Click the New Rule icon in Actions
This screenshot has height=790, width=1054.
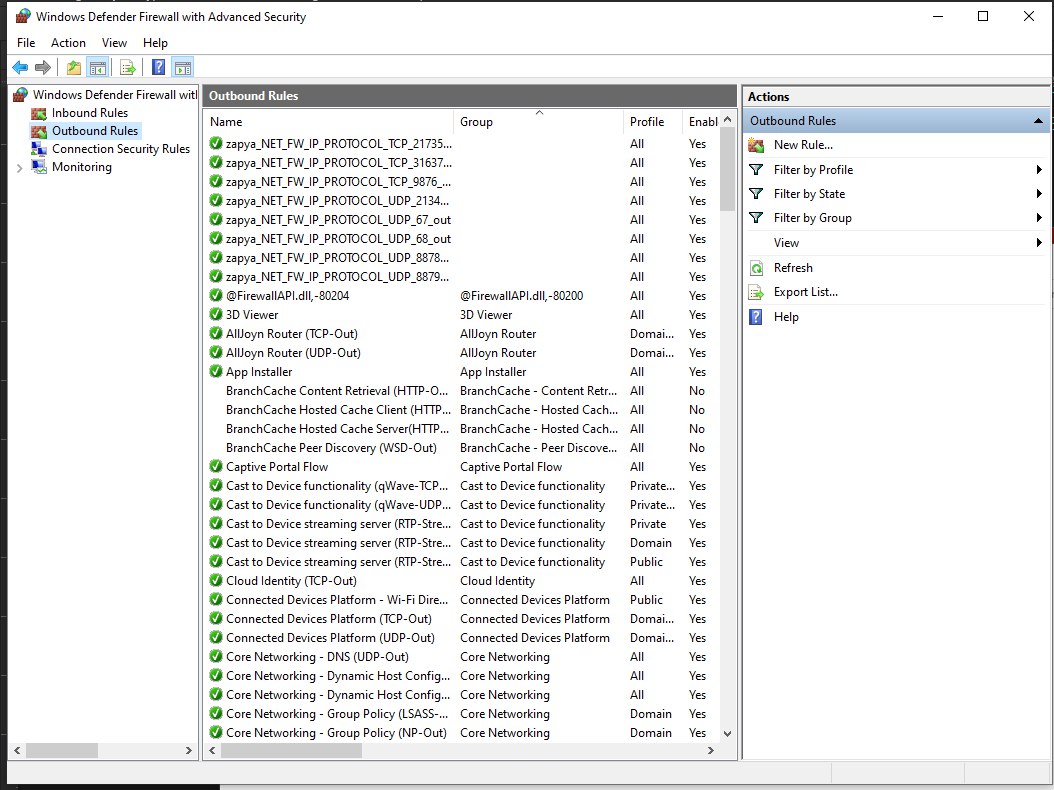[756, 145]
